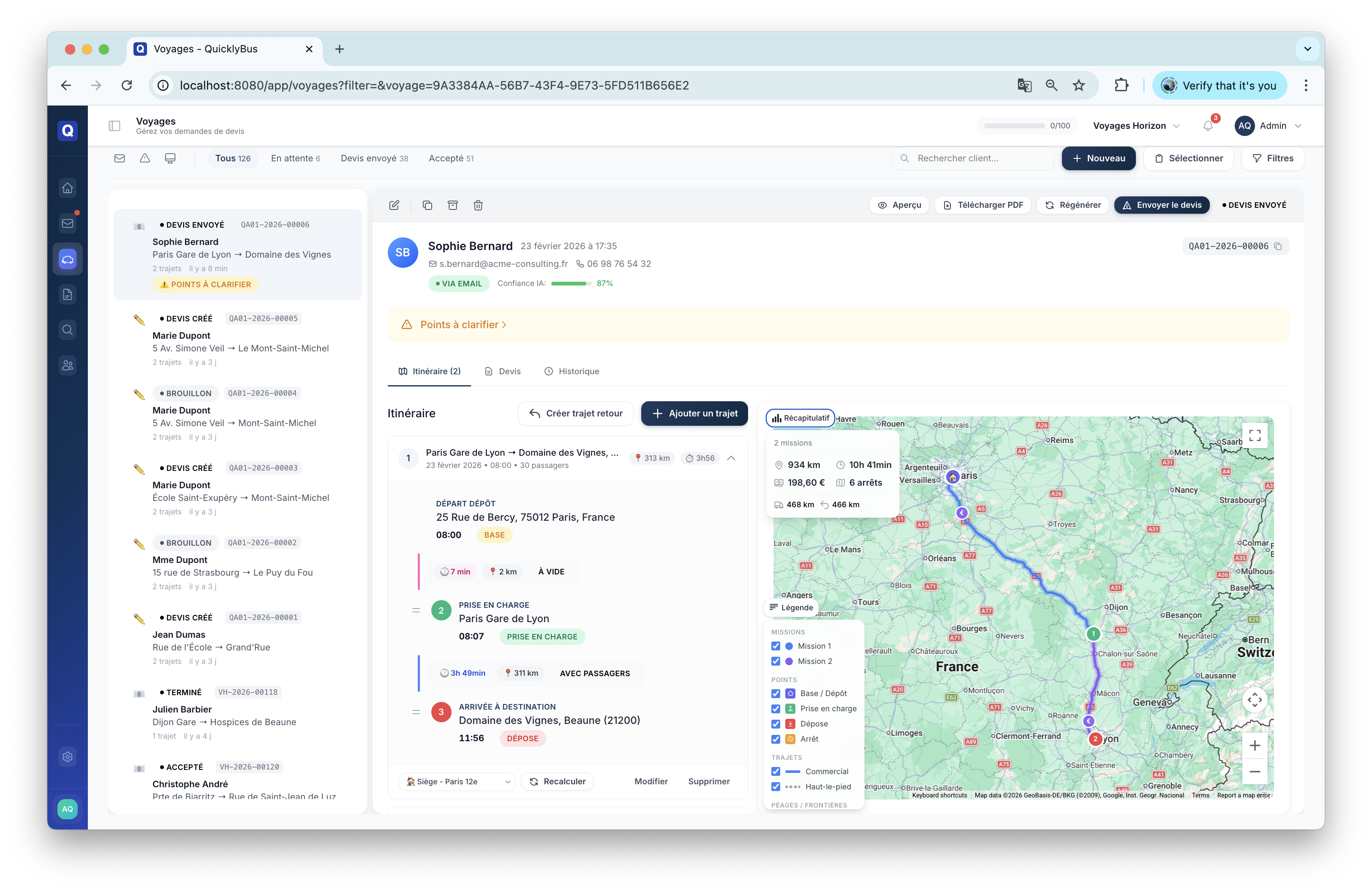The image size is (1372, 892).
Task: Toggle the sidebar panel icon
Action: [114, 125]
